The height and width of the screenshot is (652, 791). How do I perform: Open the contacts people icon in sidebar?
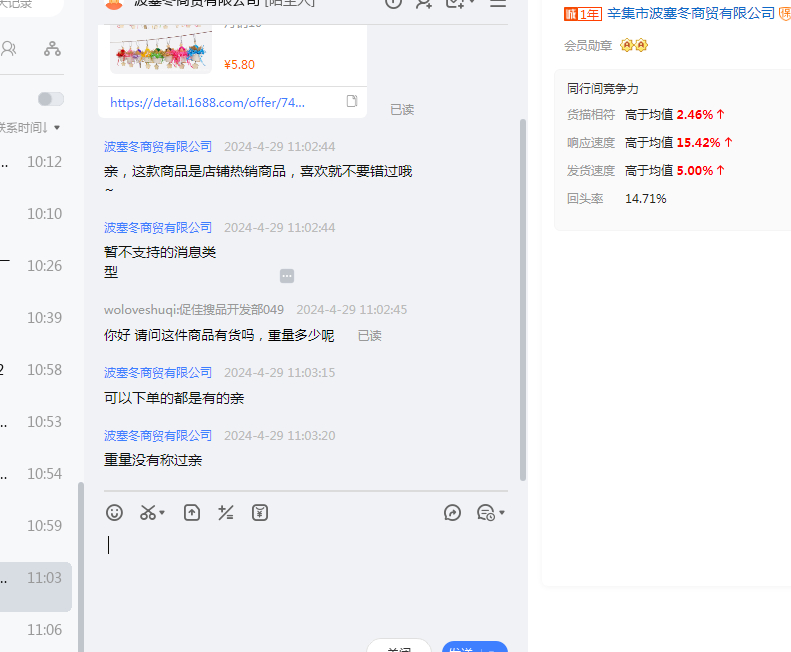pos(9,48)
